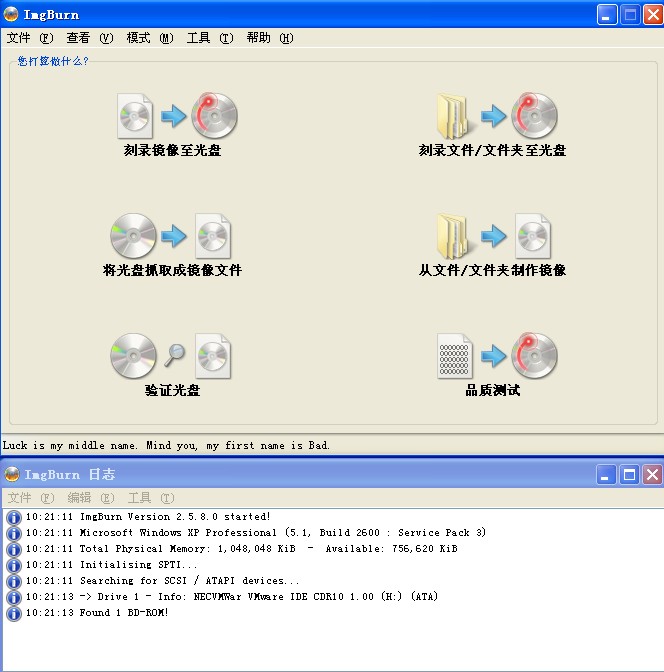Open the 工具 (T) menu in the log window
The width and height of the screenshot is (664, 672).
coord(151,498)
